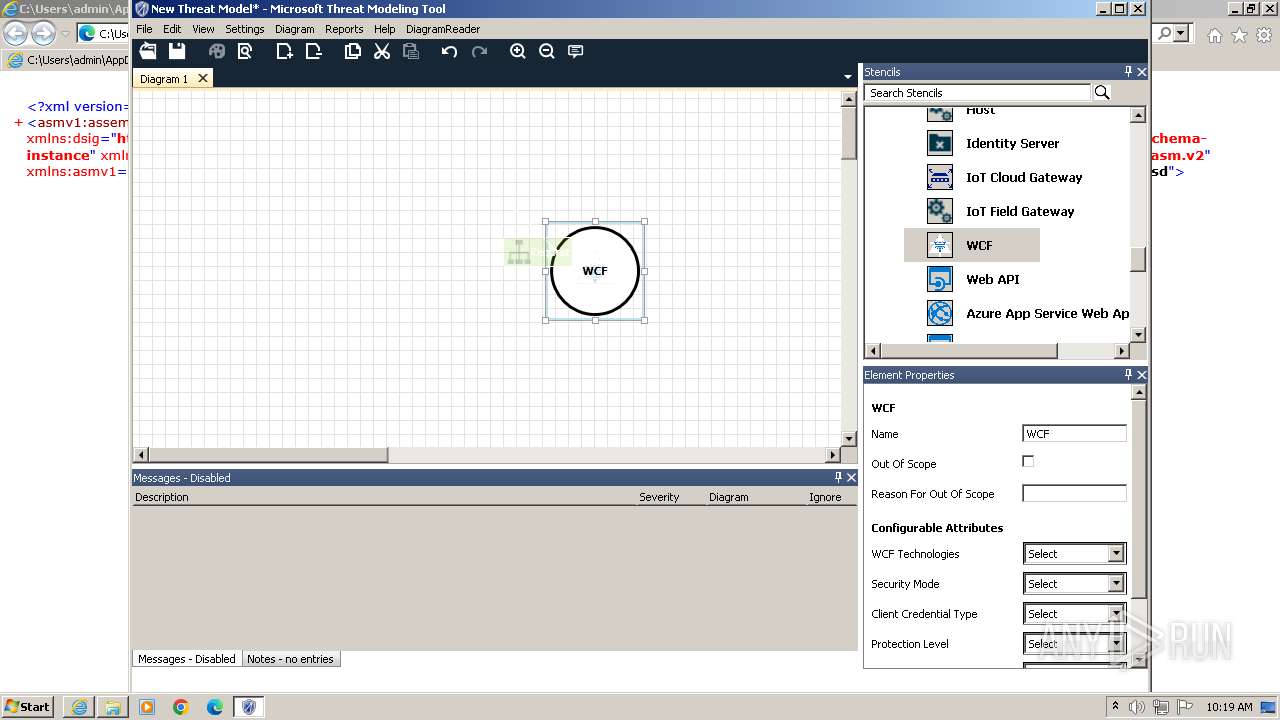Screen dimensions: 1280x720
Task: Click the Copy icon in toolbar
Action: [x=353, y=51]
